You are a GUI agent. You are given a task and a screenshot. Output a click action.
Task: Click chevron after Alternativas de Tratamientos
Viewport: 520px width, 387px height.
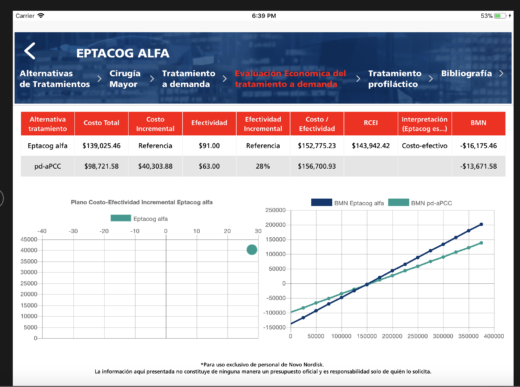pyautogui.click(x=99, y=79)
